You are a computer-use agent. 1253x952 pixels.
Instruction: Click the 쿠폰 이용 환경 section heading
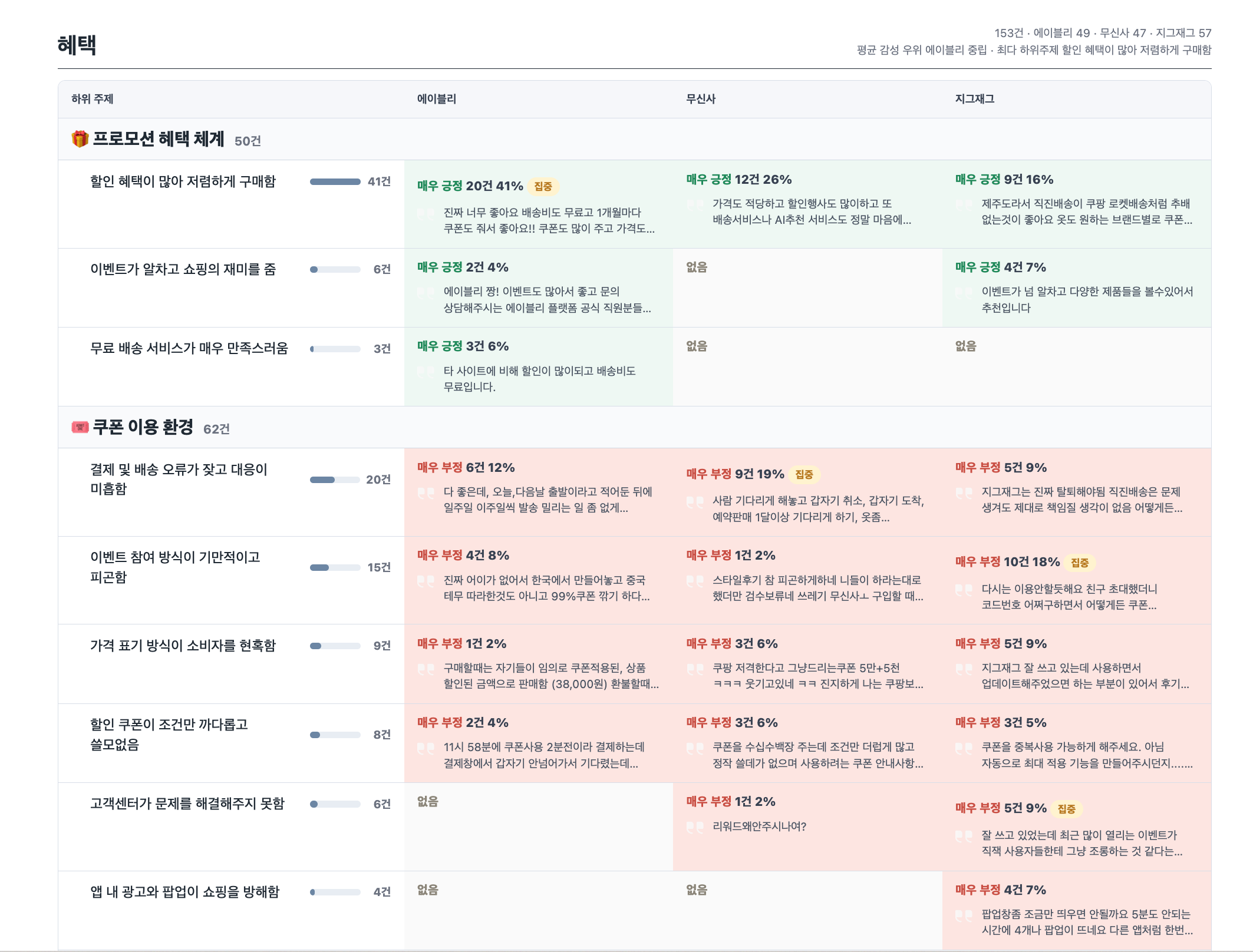coord(143,427)
